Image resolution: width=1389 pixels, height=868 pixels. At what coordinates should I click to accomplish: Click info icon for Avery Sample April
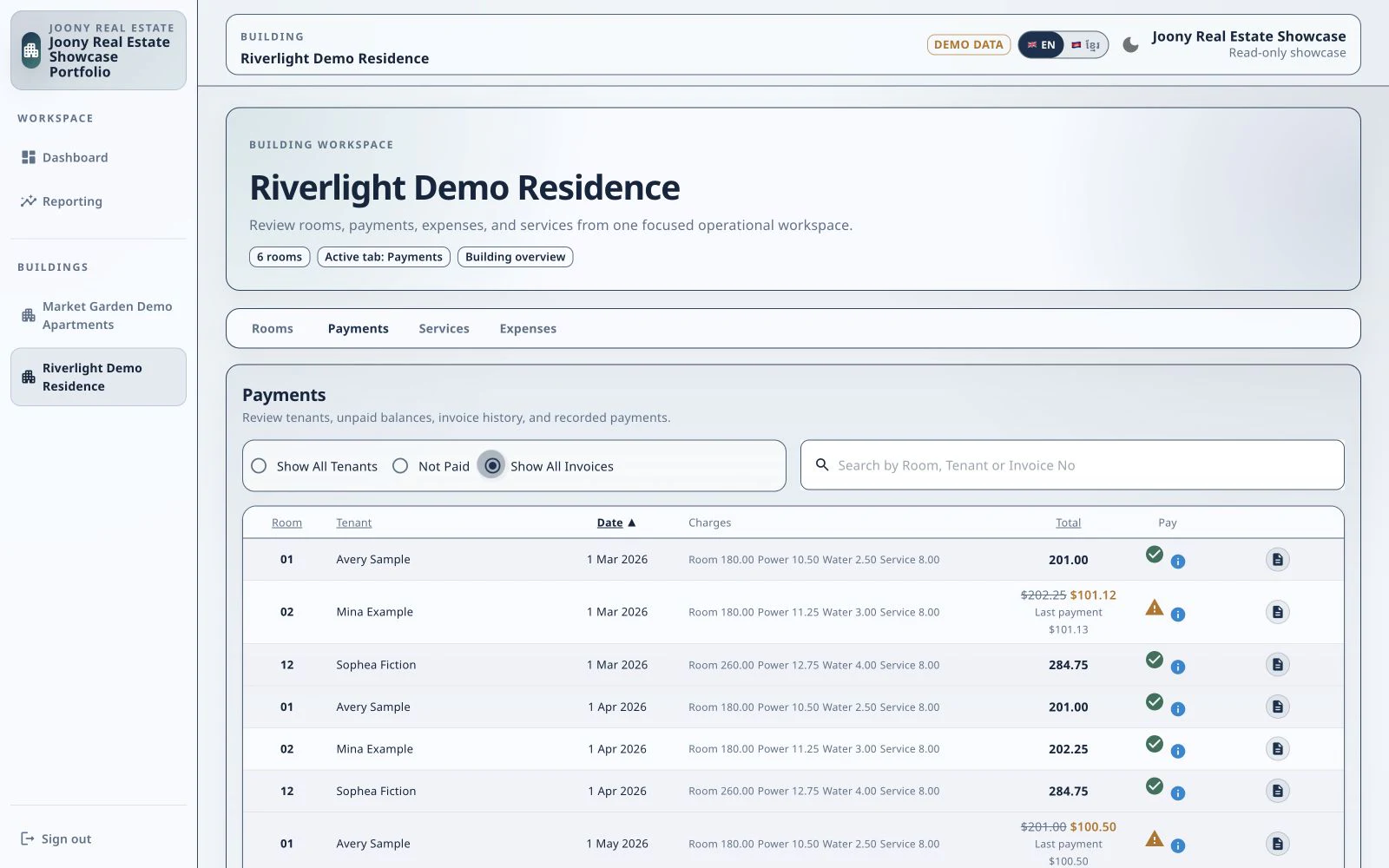point(1178,709)
